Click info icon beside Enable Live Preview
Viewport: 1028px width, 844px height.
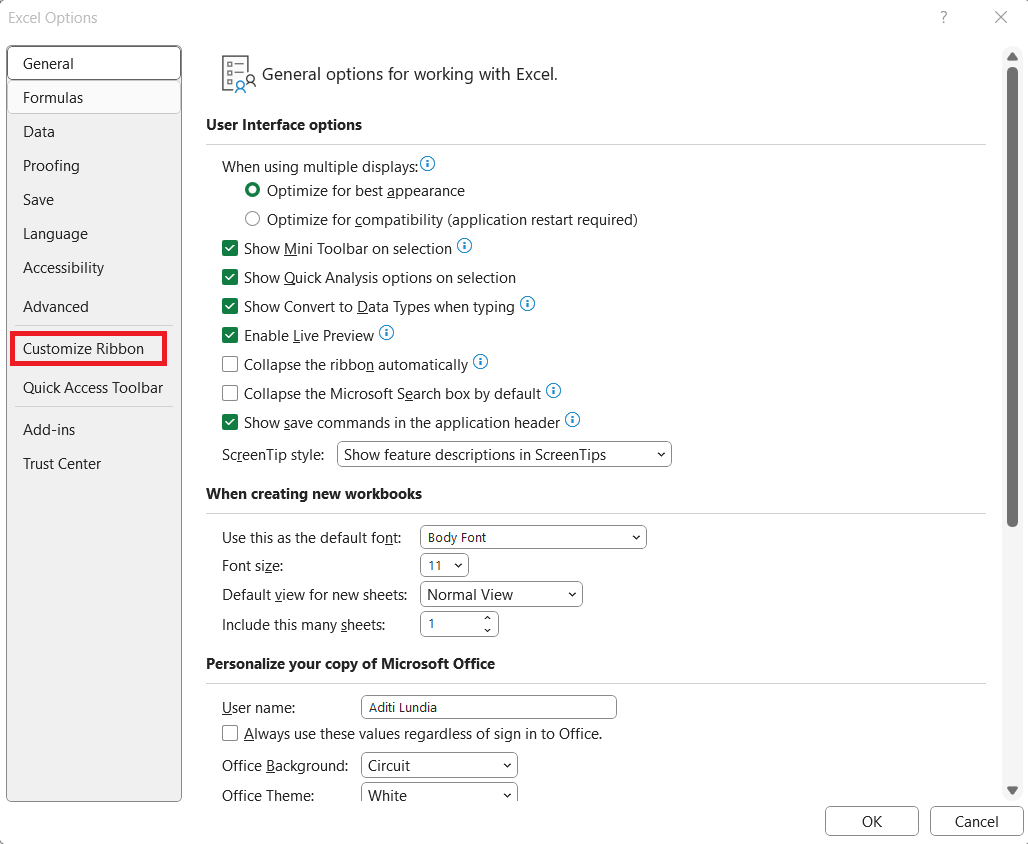click(x=387, y=333)
